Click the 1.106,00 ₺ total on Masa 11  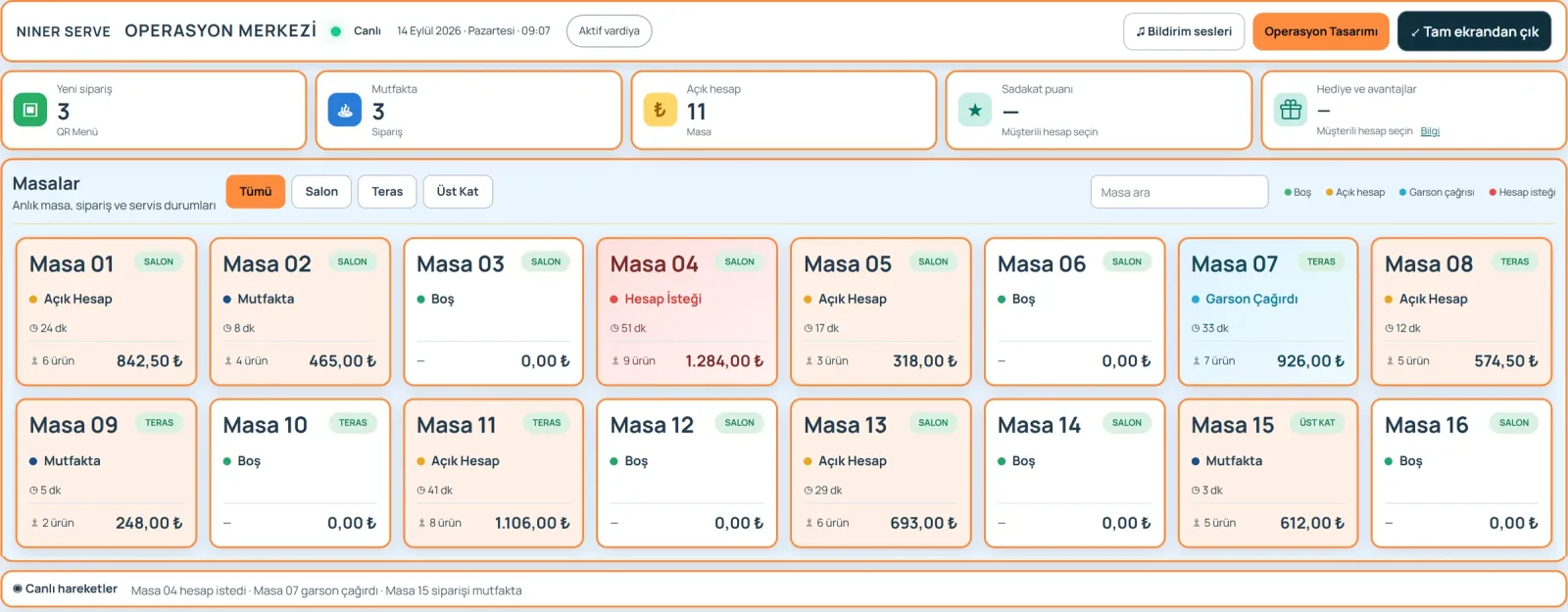tap(532, 523)
